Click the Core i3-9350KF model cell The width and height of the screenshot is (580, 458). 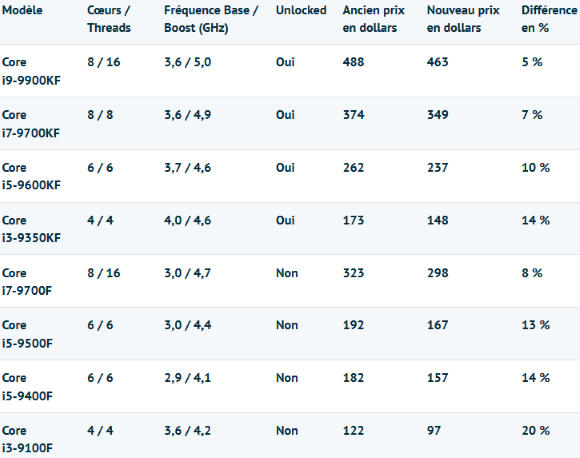point(31,229)
